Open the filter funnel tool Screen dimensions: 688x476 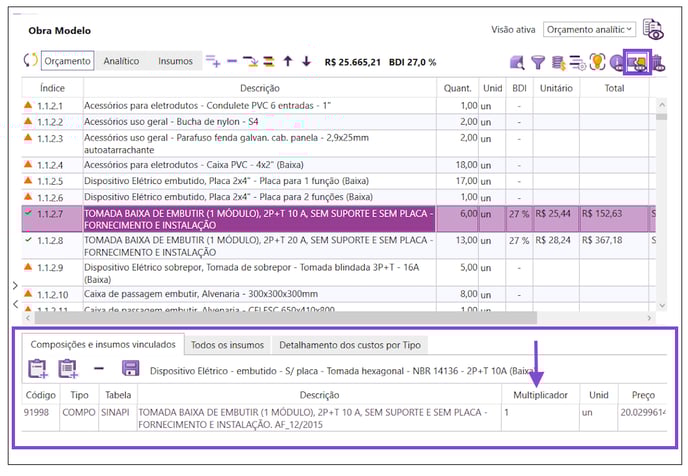(x=538, y=62)
